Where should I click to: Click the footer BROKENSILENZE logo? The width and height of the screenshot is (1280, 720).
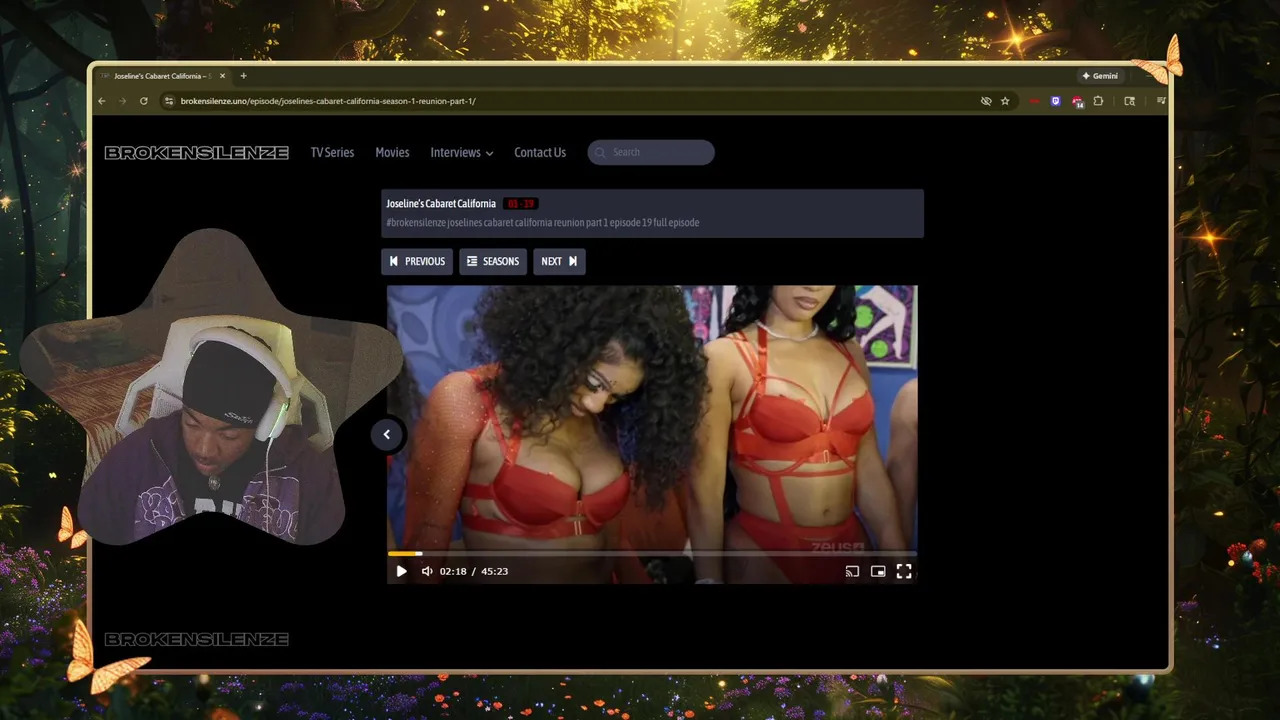(197, 639)
